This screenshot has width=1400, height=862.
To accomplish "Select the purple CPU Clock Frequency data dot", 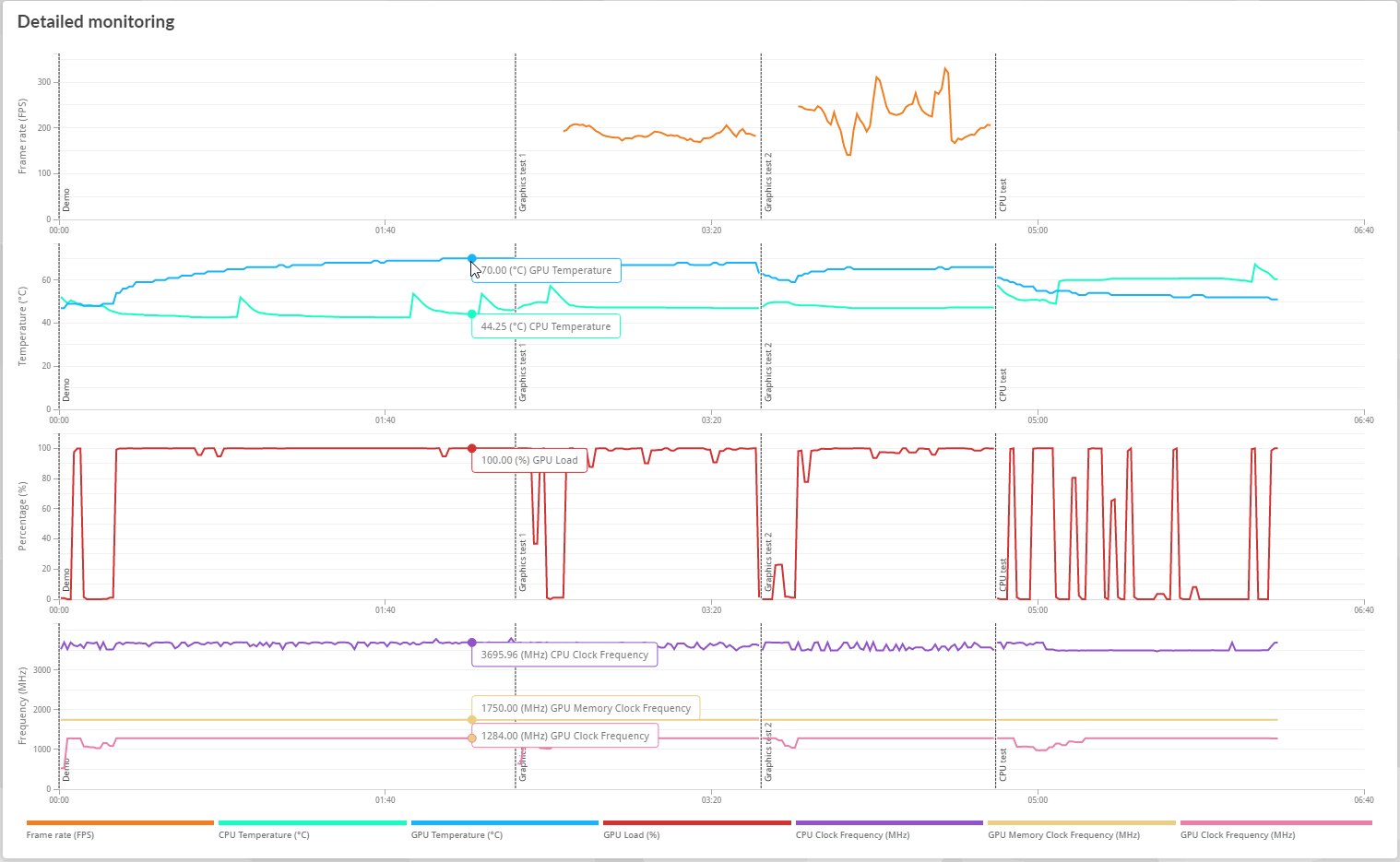I will (x=472, y=643).
